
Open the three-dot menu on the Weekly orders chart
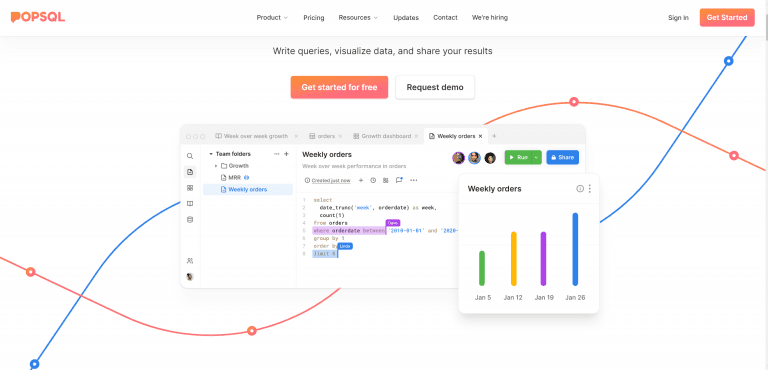pyautogui.click(x=590, y=189)
